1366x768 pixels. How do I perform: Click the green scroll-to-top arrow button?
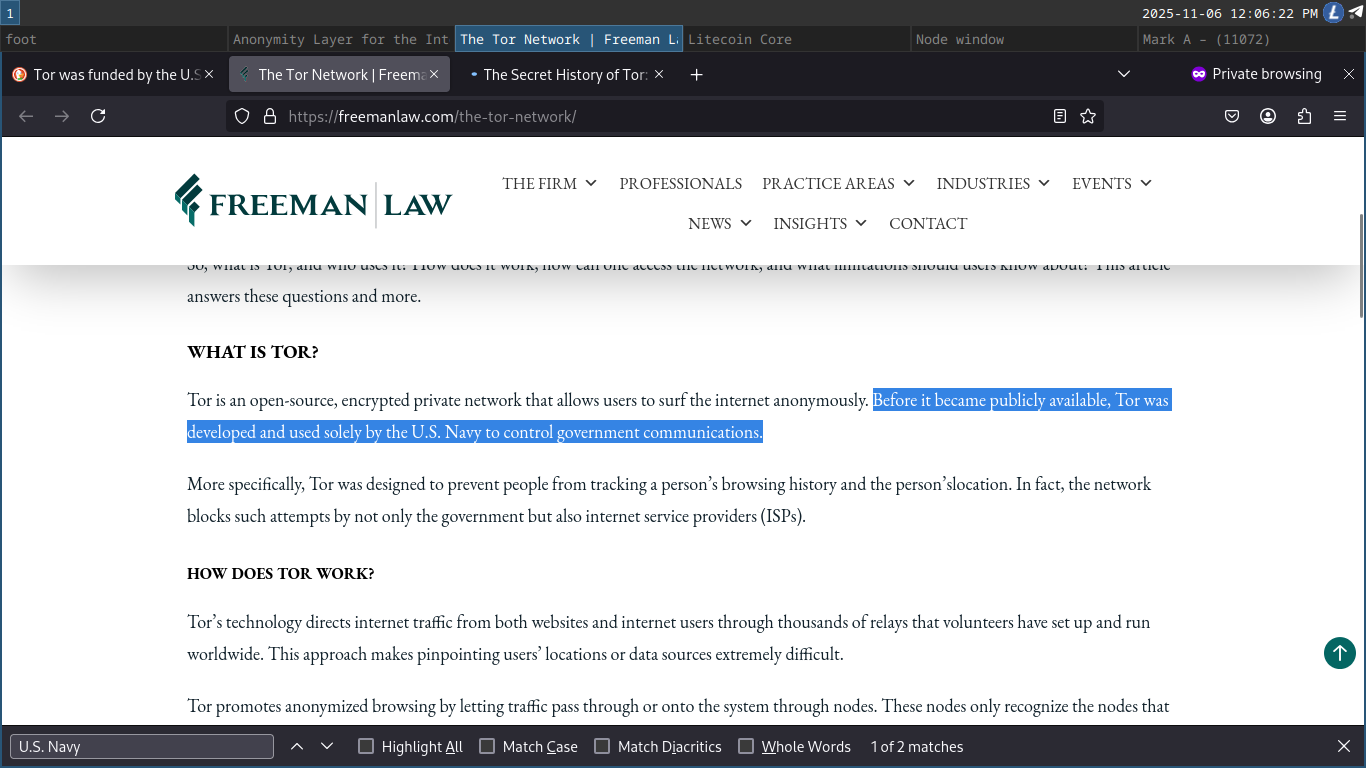[x=1340, y=653]
